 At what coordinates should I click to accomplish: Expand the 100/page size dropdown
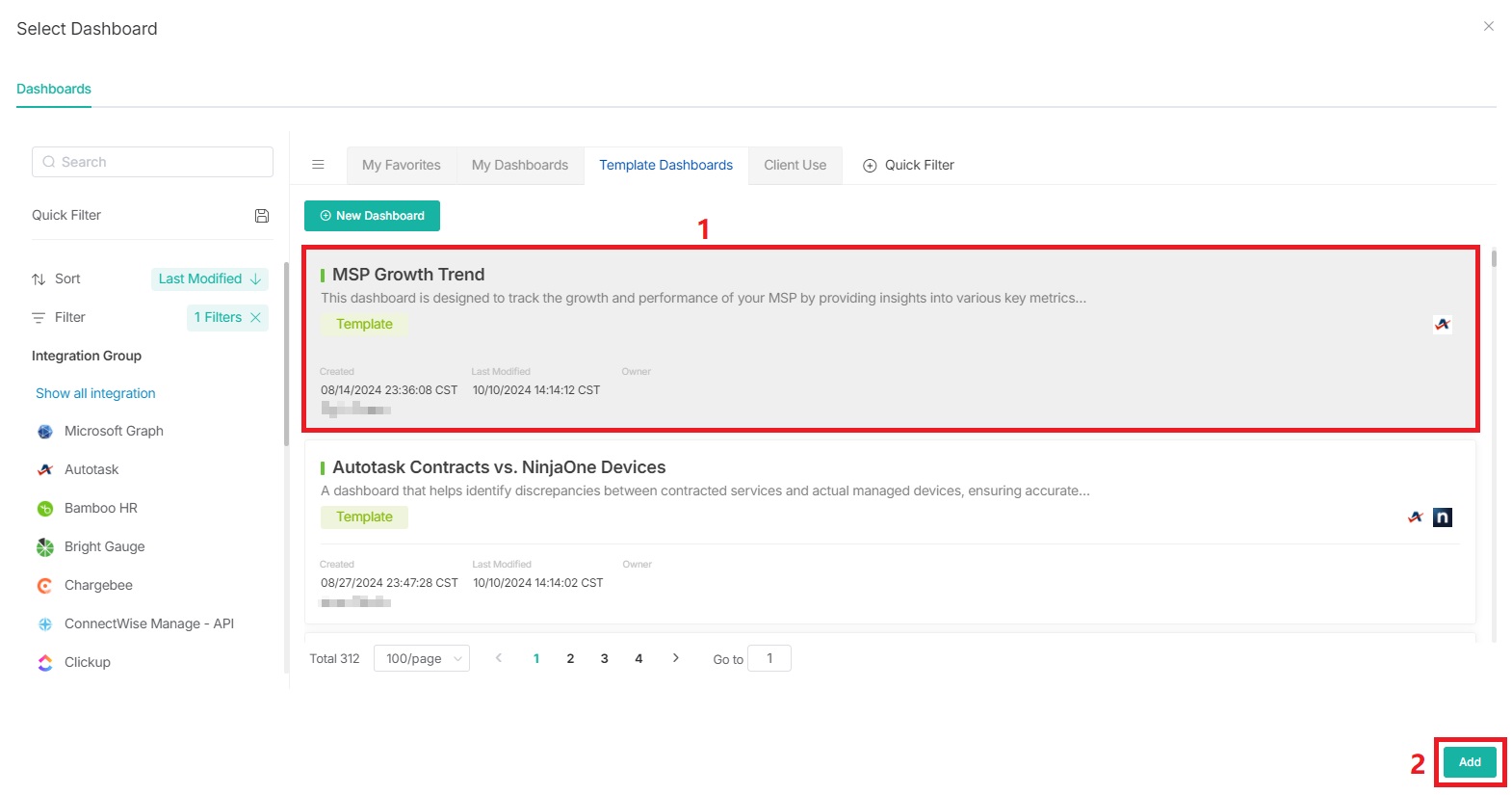(422, 658)
